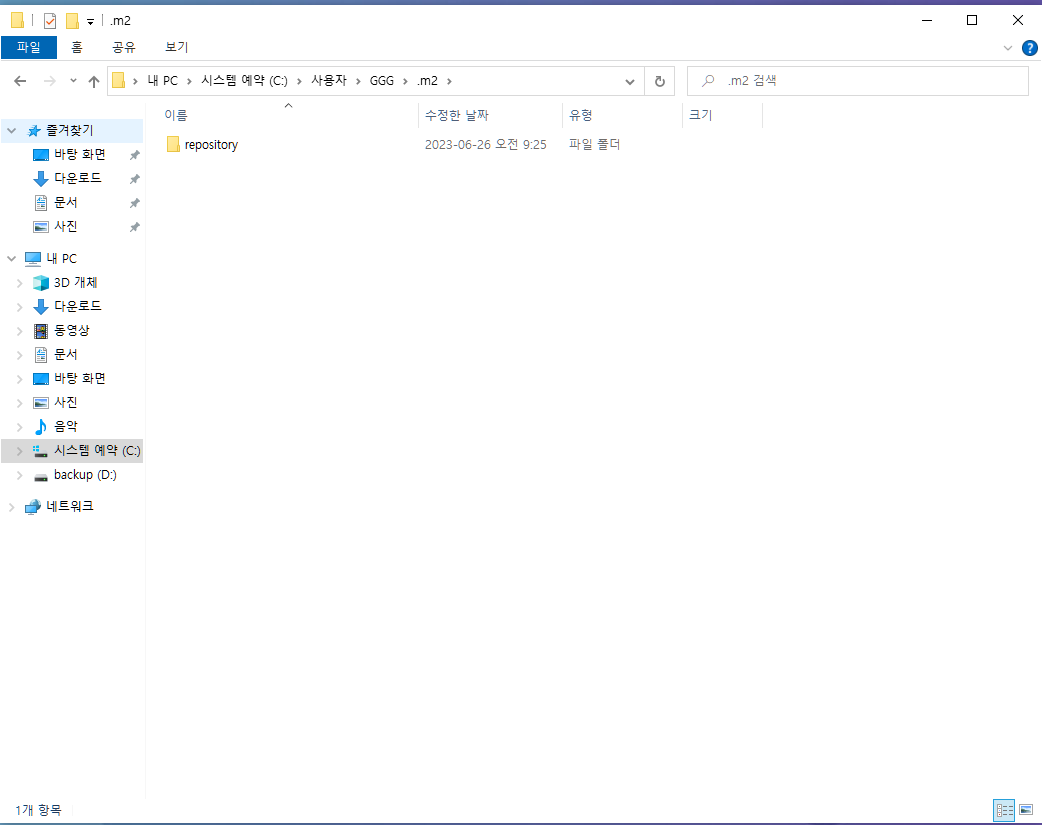Expand the 동영상 node
This screenshot has width=1042, height=825.
click(19, 331)
